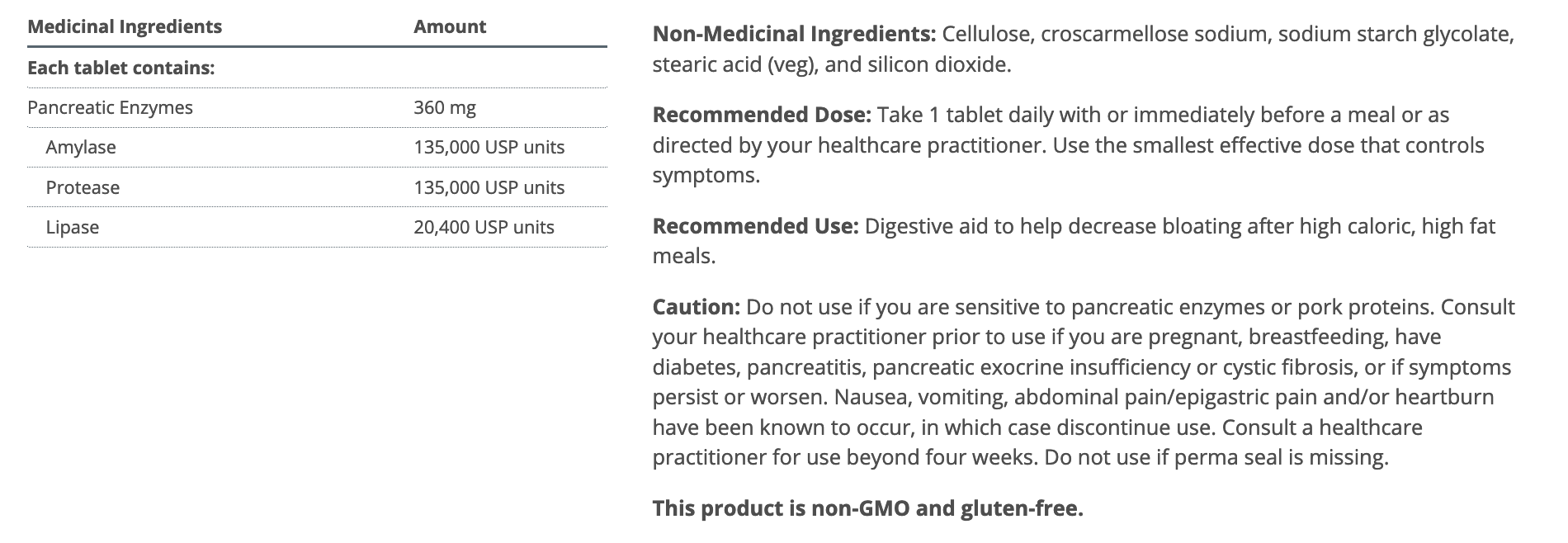Viewport: 1568px width, 543px height.
Task: Click the Amount column header
Action: click(449, 26)
